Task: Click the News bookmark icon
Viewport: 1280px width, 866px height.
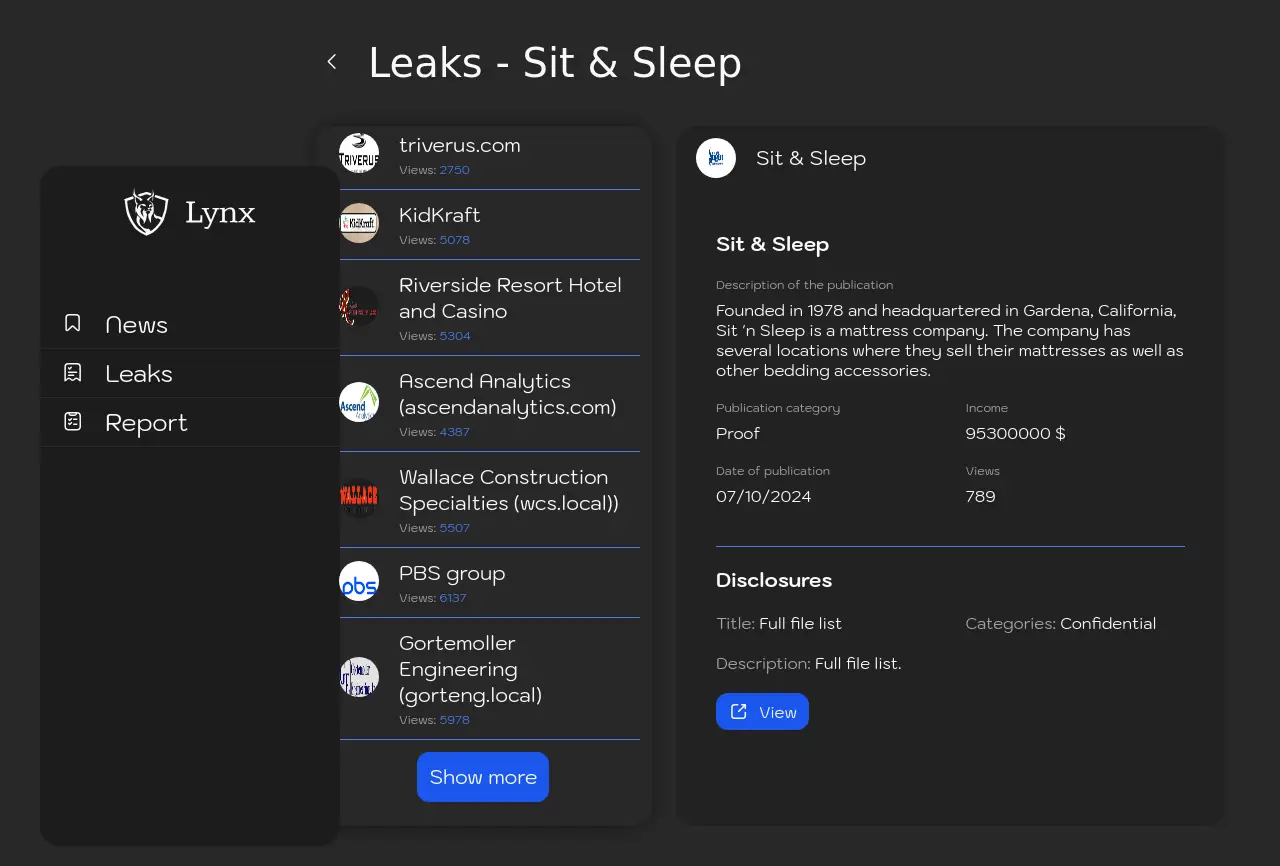Action: pos(73,323)
